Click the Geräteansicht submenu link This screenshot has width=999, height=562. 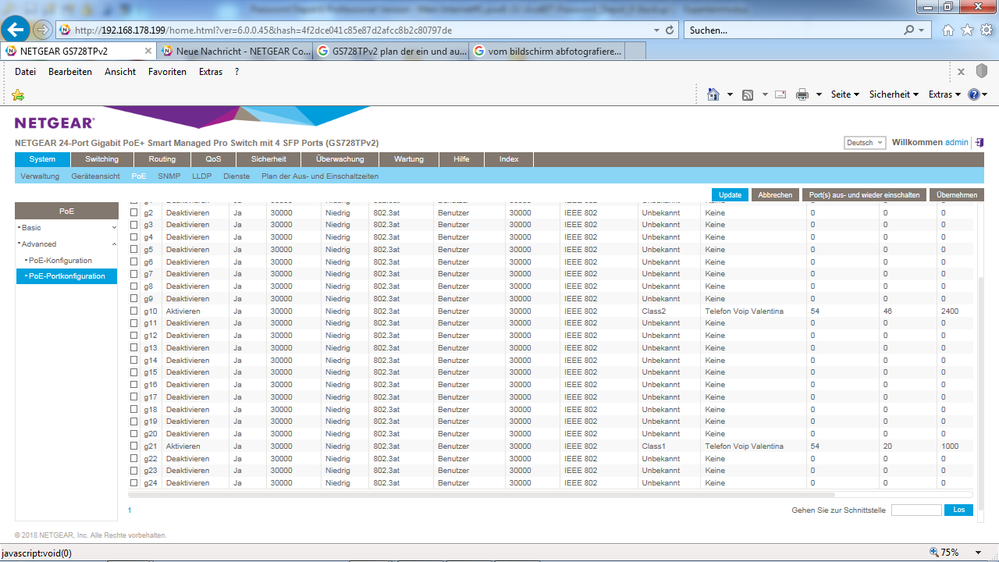pos(96,176)
